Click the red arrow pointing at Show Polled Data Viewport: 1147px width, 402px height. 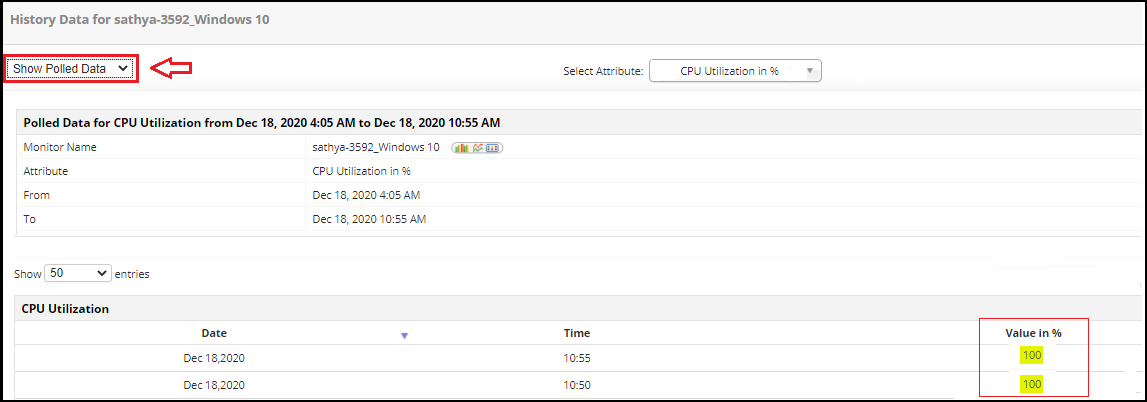pos(171,68)
